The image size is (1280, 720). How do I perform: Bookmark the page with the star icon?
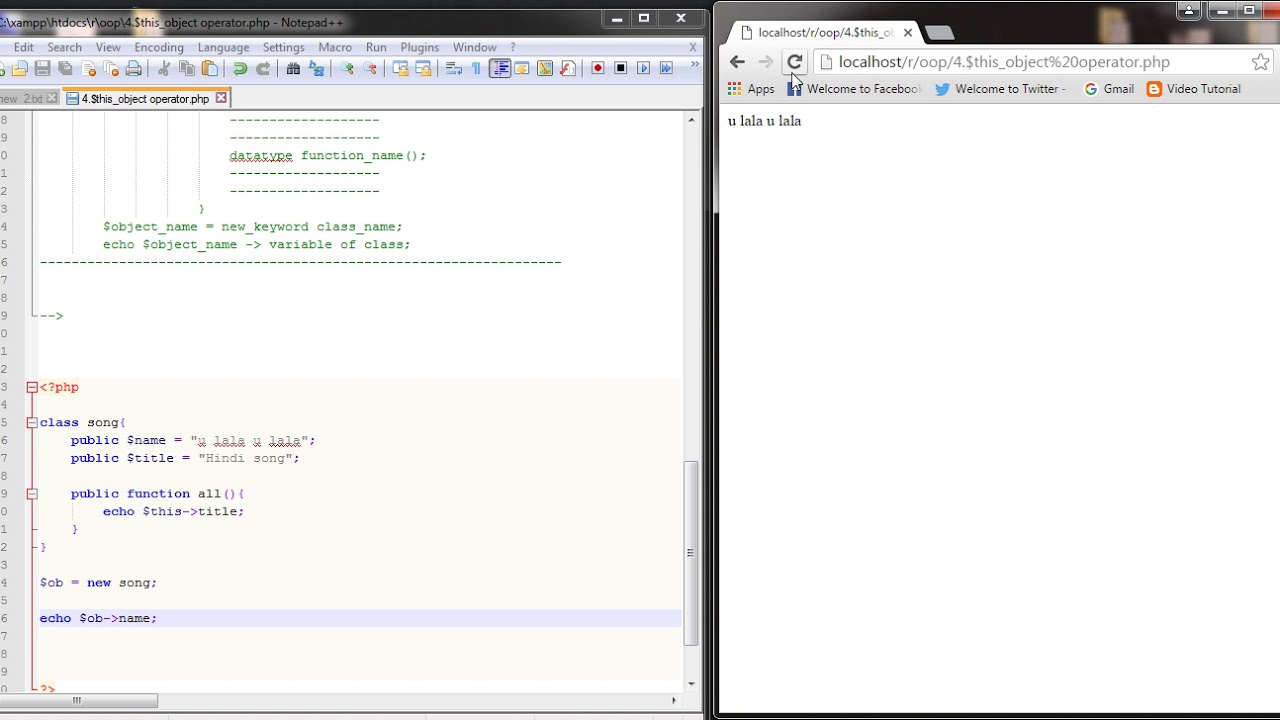[1260, 62]
